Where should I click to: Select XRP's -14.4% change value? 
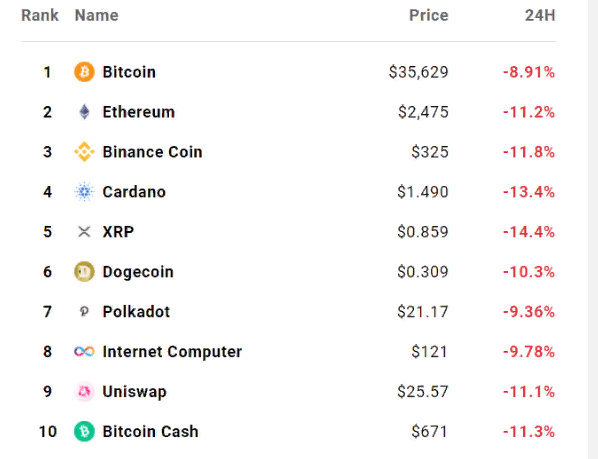[529, 231]
